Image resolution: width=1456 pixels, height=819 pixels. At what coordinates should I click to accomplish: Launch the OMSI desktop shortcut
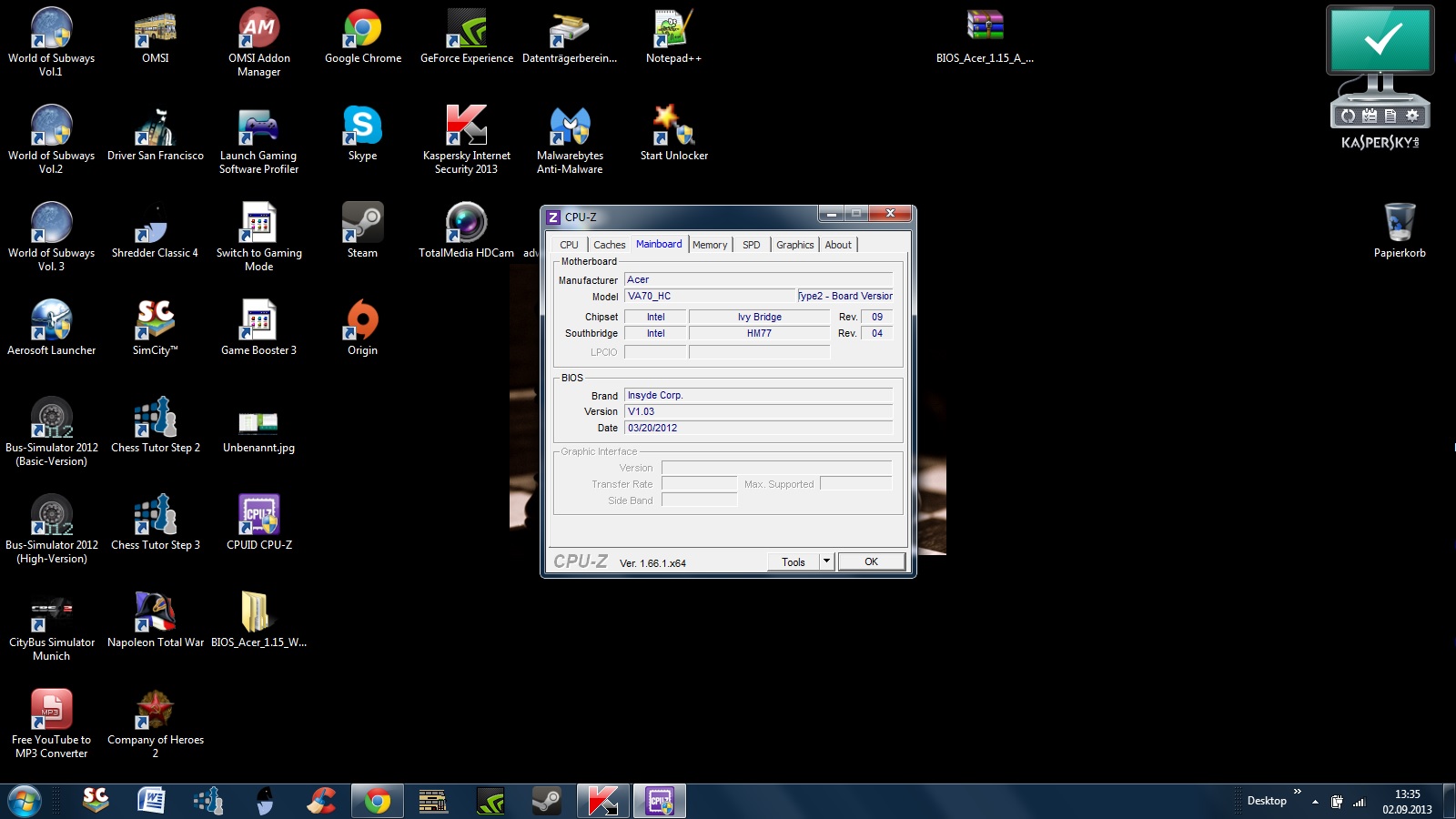[156, 36]
